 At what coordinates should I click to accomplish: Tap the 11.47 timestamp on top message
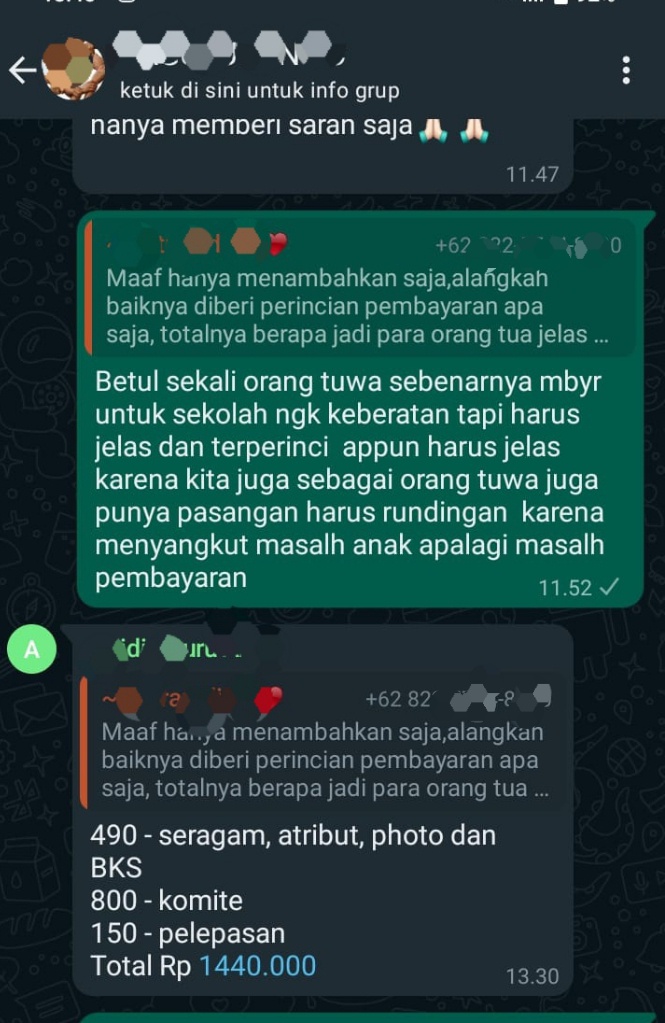coord(533,174)
